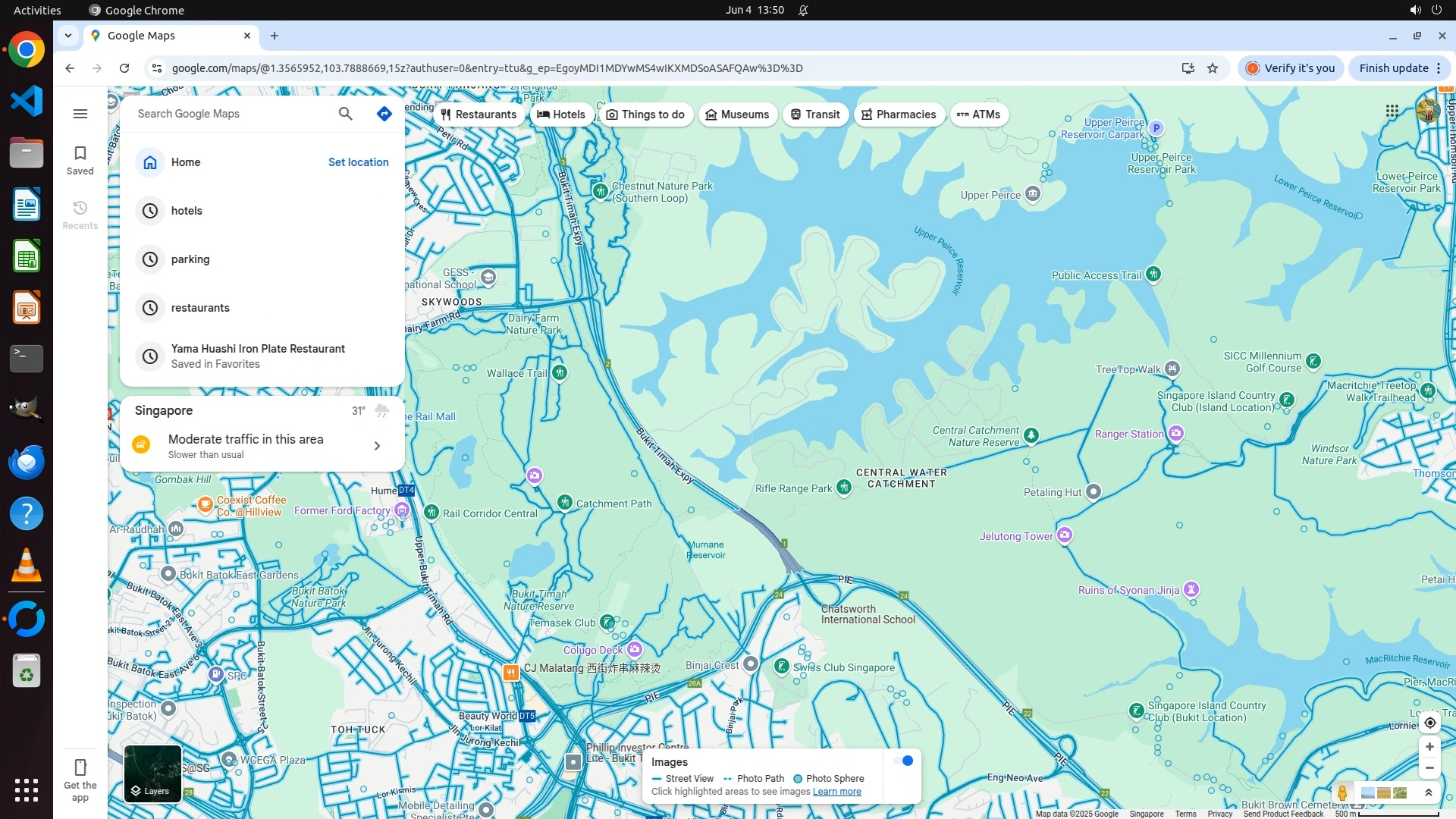Screen dimensions: 1456x819
Task: Toggle the Street View Images switch
Action: pyautogui.click(x=902, y=761)
